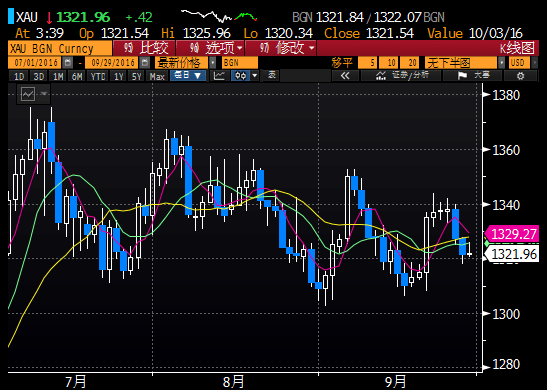The height and width of the screenshot is (390, 547).
Task: Click the 移平 moving average label
Action: coord(342,63)
